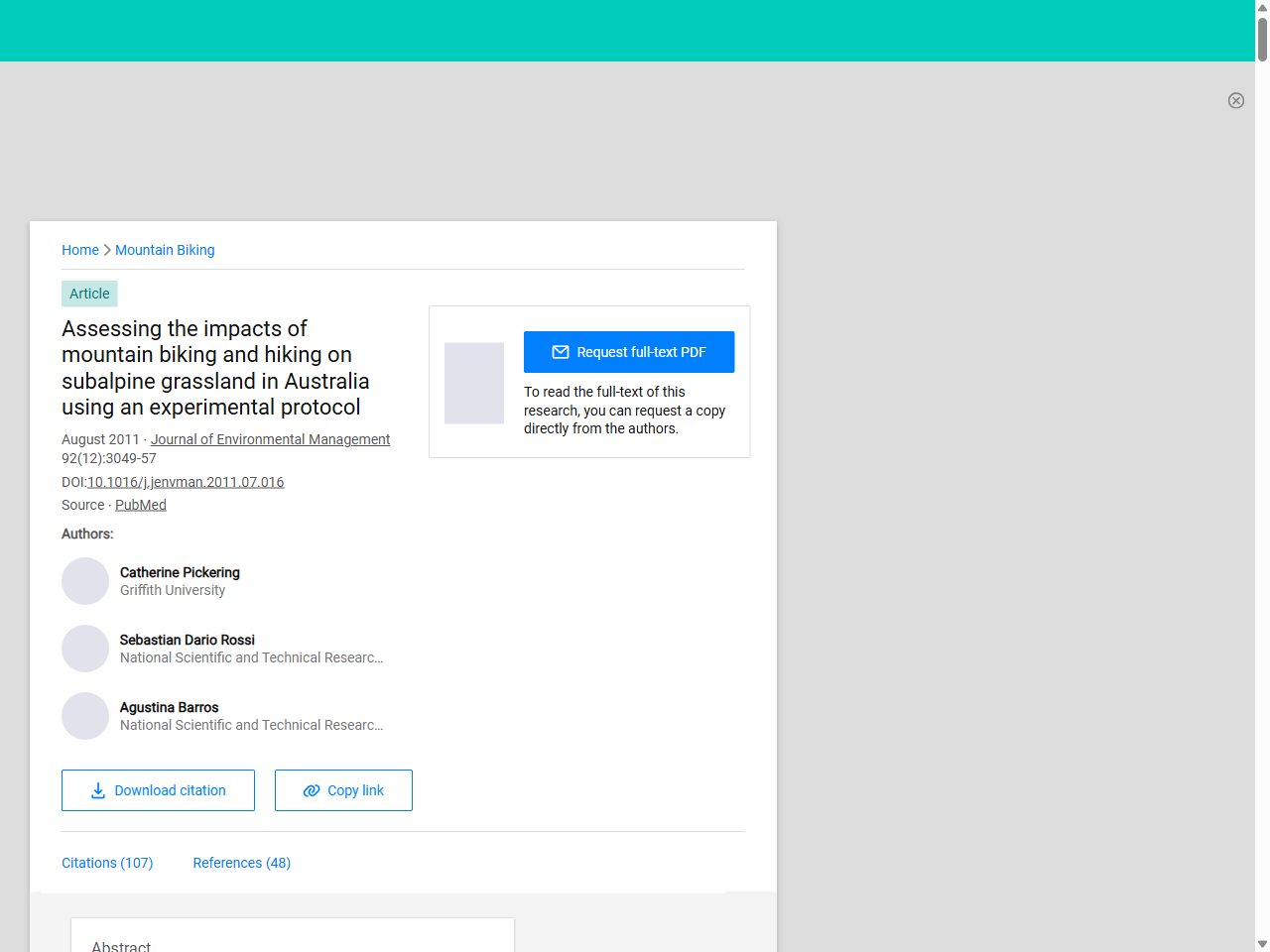Click Sebastian Dario Rossi's National Scientific affiliation
1270x952 pixels.
coord(252,657)
